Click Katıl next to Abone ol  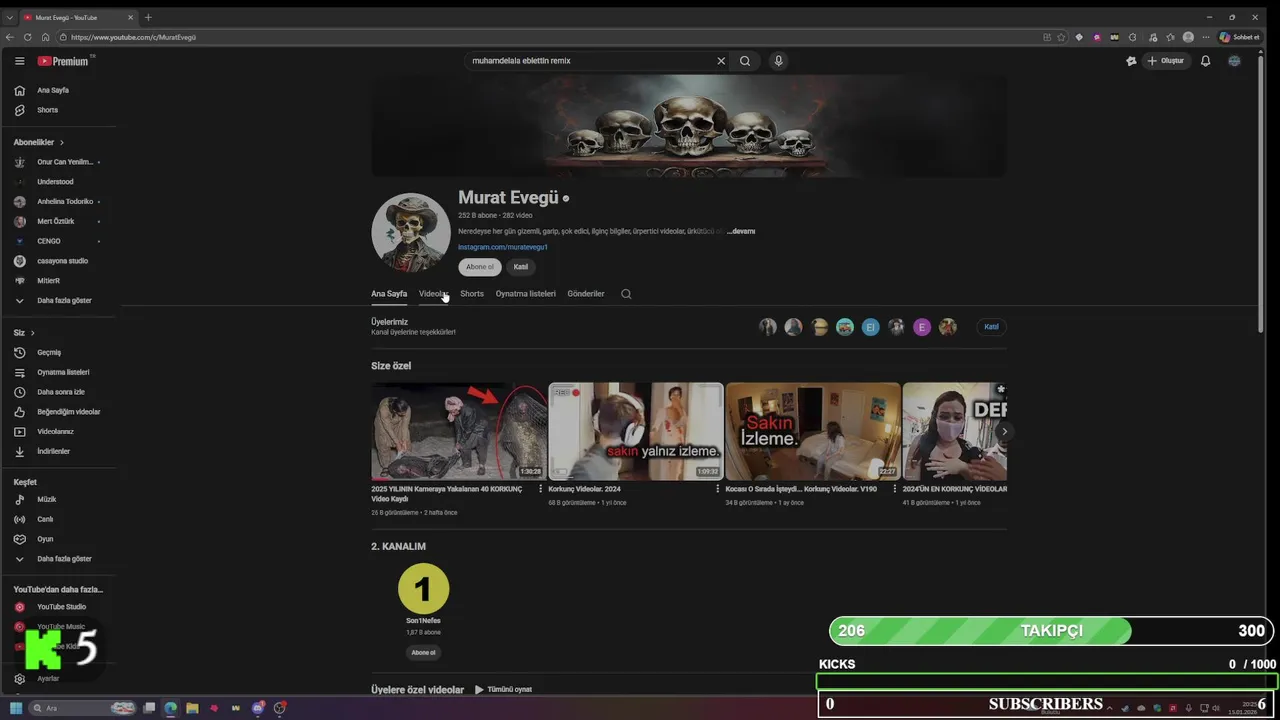tap(521, 267)
